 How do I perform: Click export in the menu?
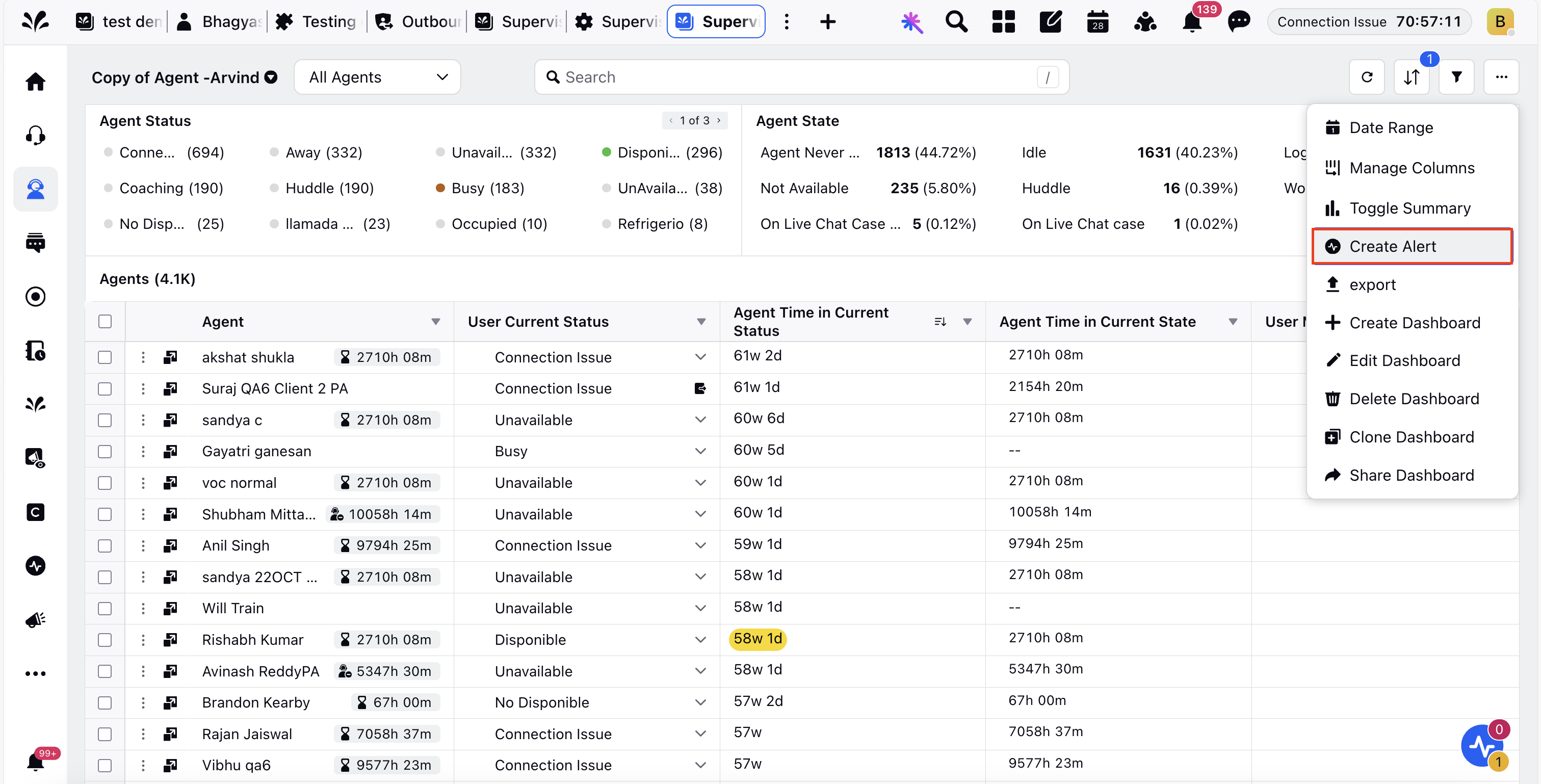[1412, 284]
